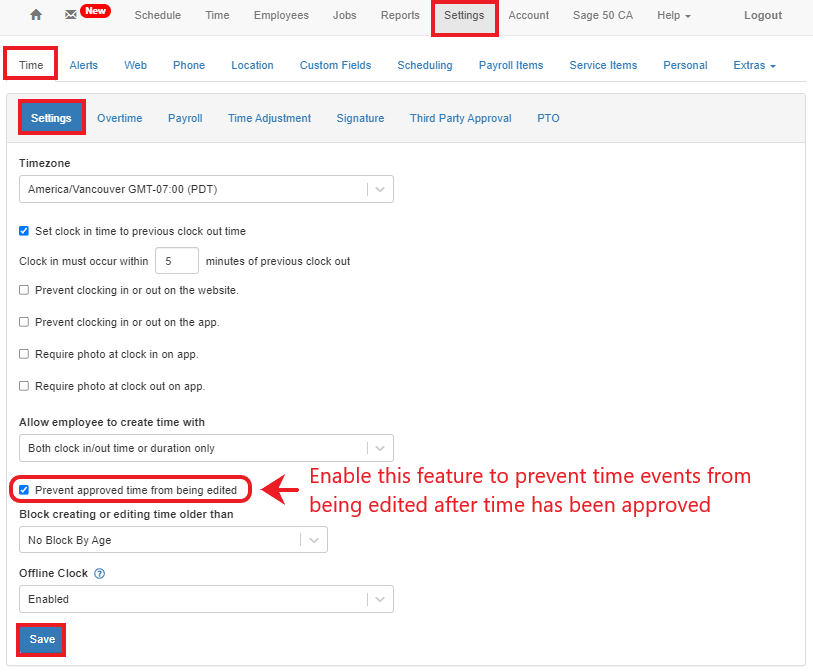Image resolution: width=813 pixels, height=672 pixels.
Task: Click the Save button
Action: 40,639
